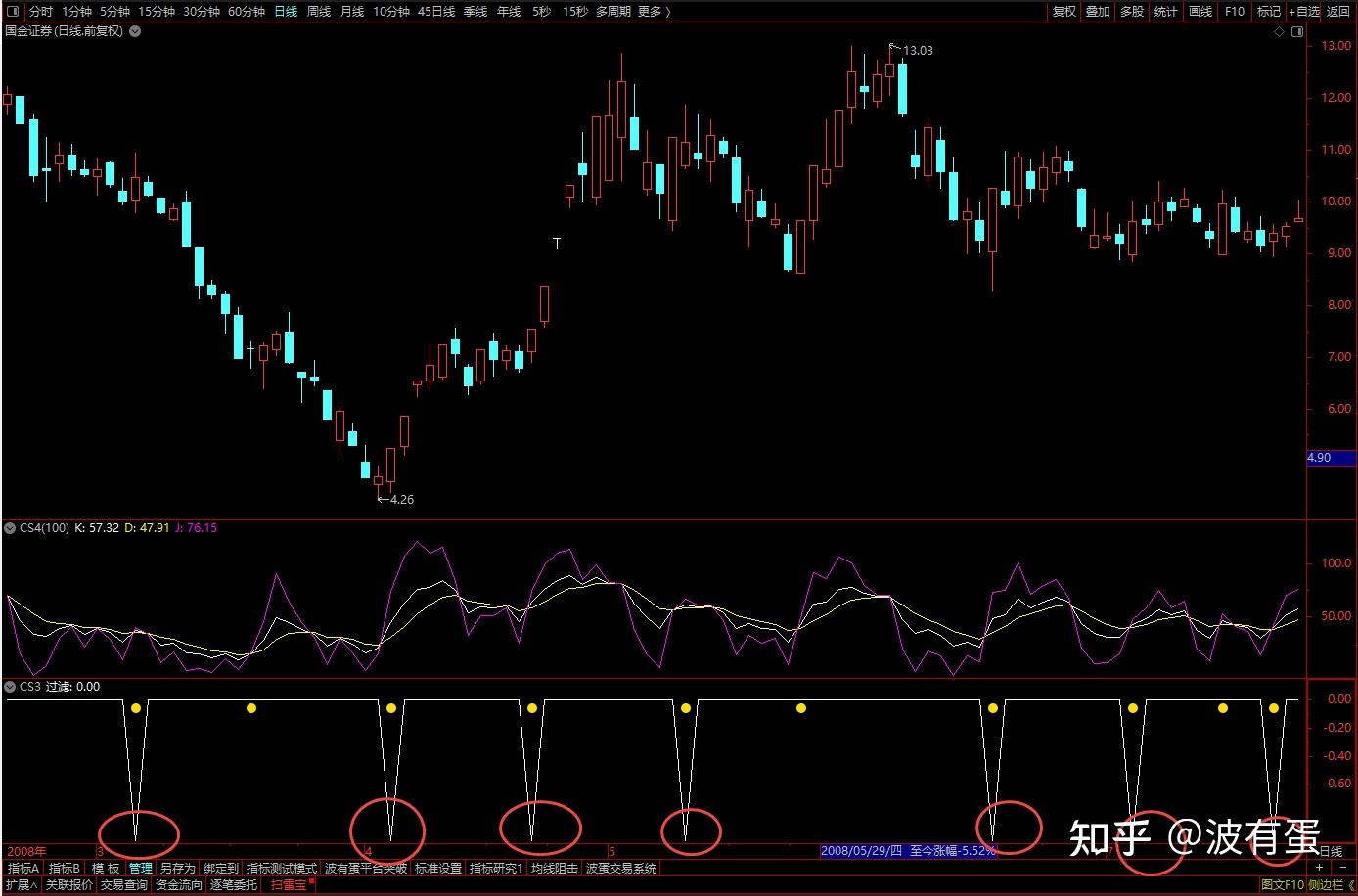Select the 5分钟 timeframe
The width and height of the screenshot is (1358, 896).
pos(114,12)
